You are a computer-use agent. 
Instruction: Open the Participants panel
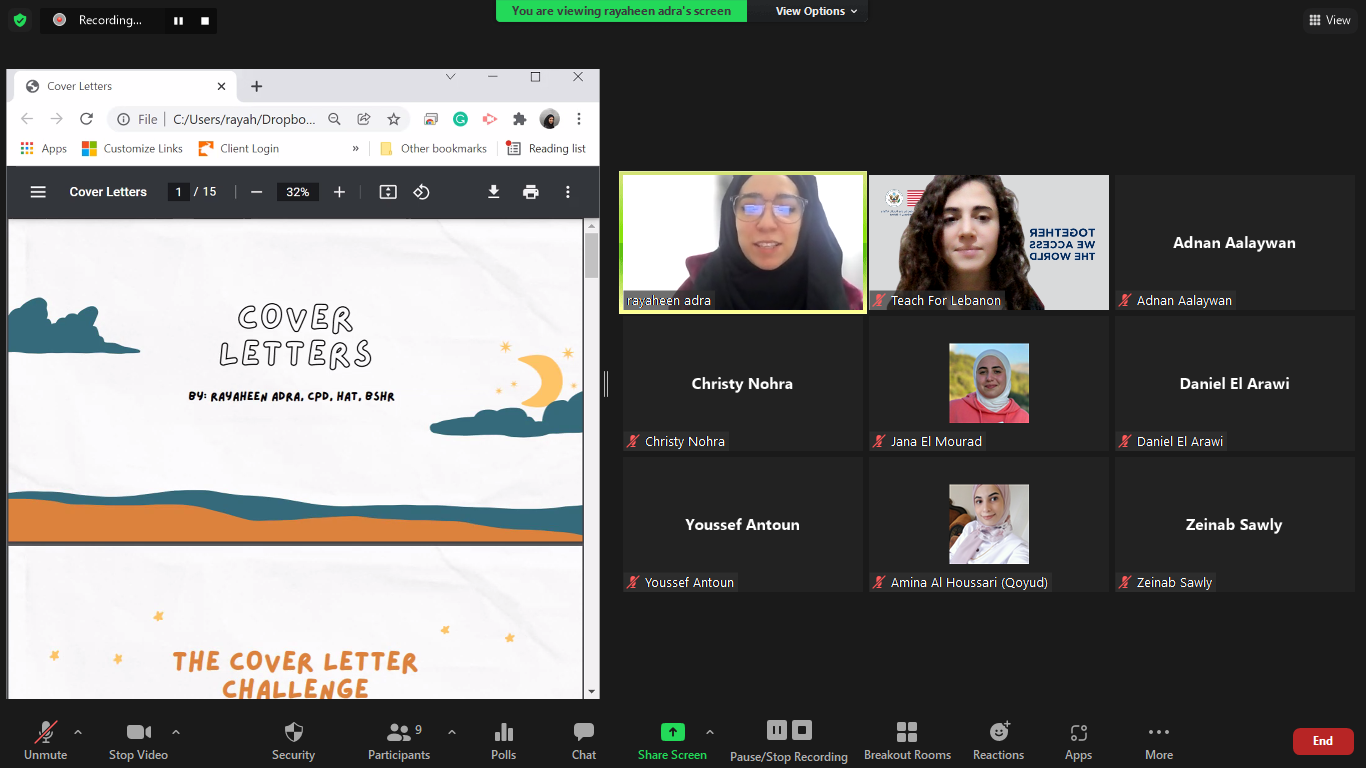click(x=399, y=740)
